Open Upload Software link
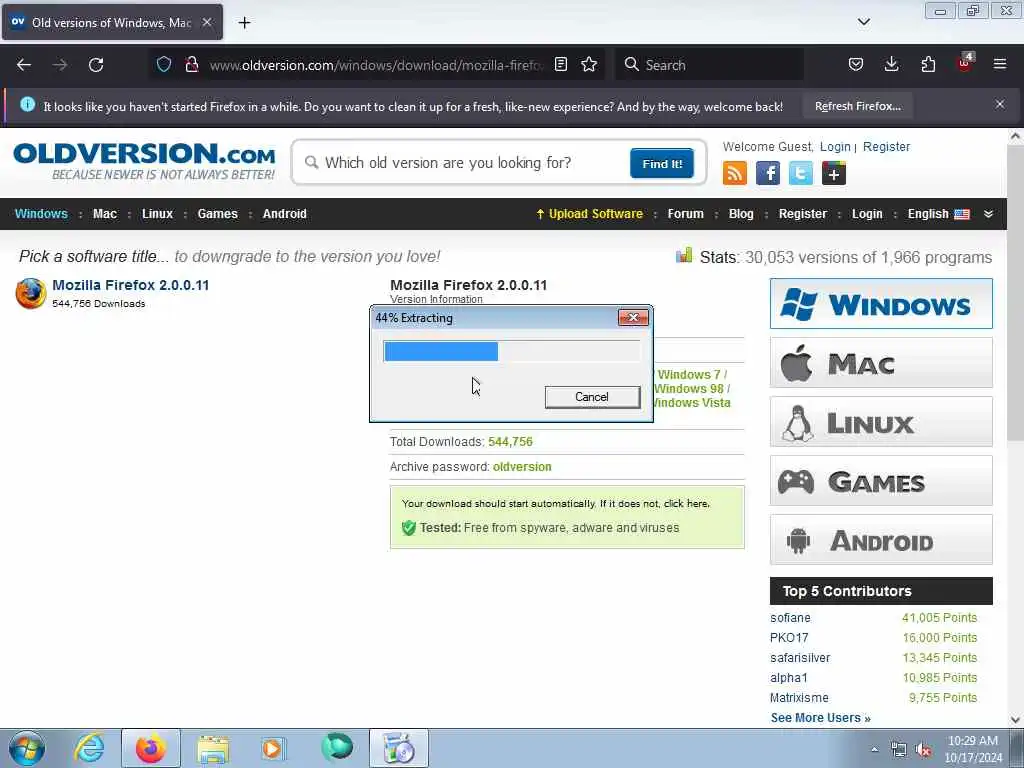The height and width of the screenshot is (768, 1024). click(589, 214)
